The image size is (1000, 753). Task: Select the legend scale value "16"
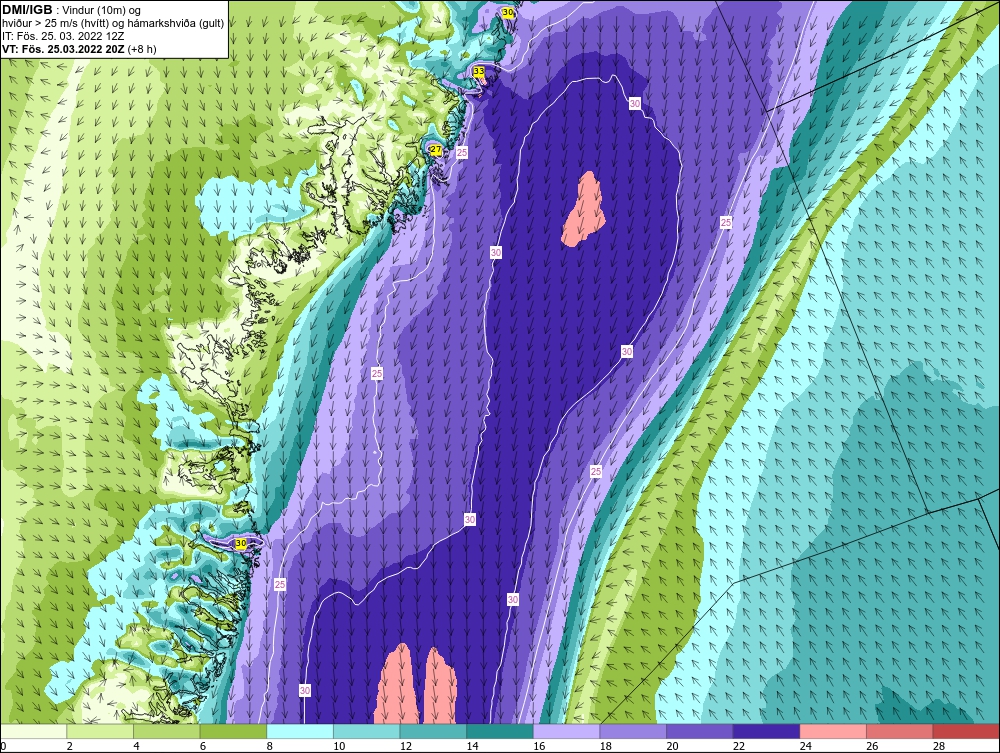[539, 746]
